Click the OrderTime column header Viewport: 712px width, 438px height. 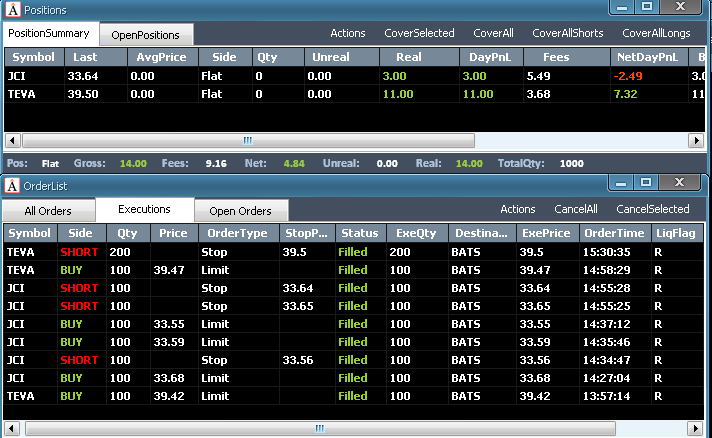[x=615, y=233]
